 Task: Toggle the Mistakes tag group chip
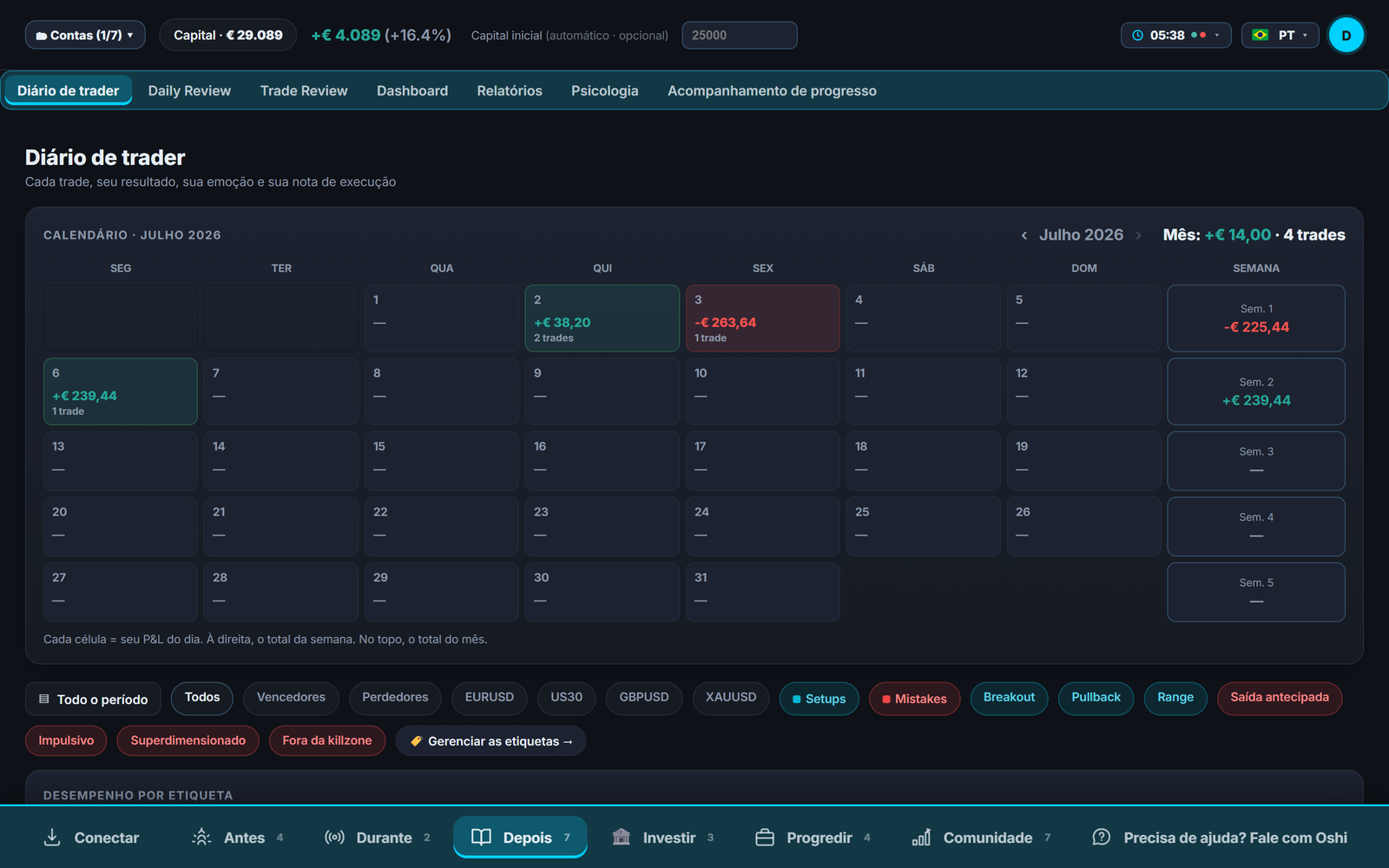coord(914,699)
